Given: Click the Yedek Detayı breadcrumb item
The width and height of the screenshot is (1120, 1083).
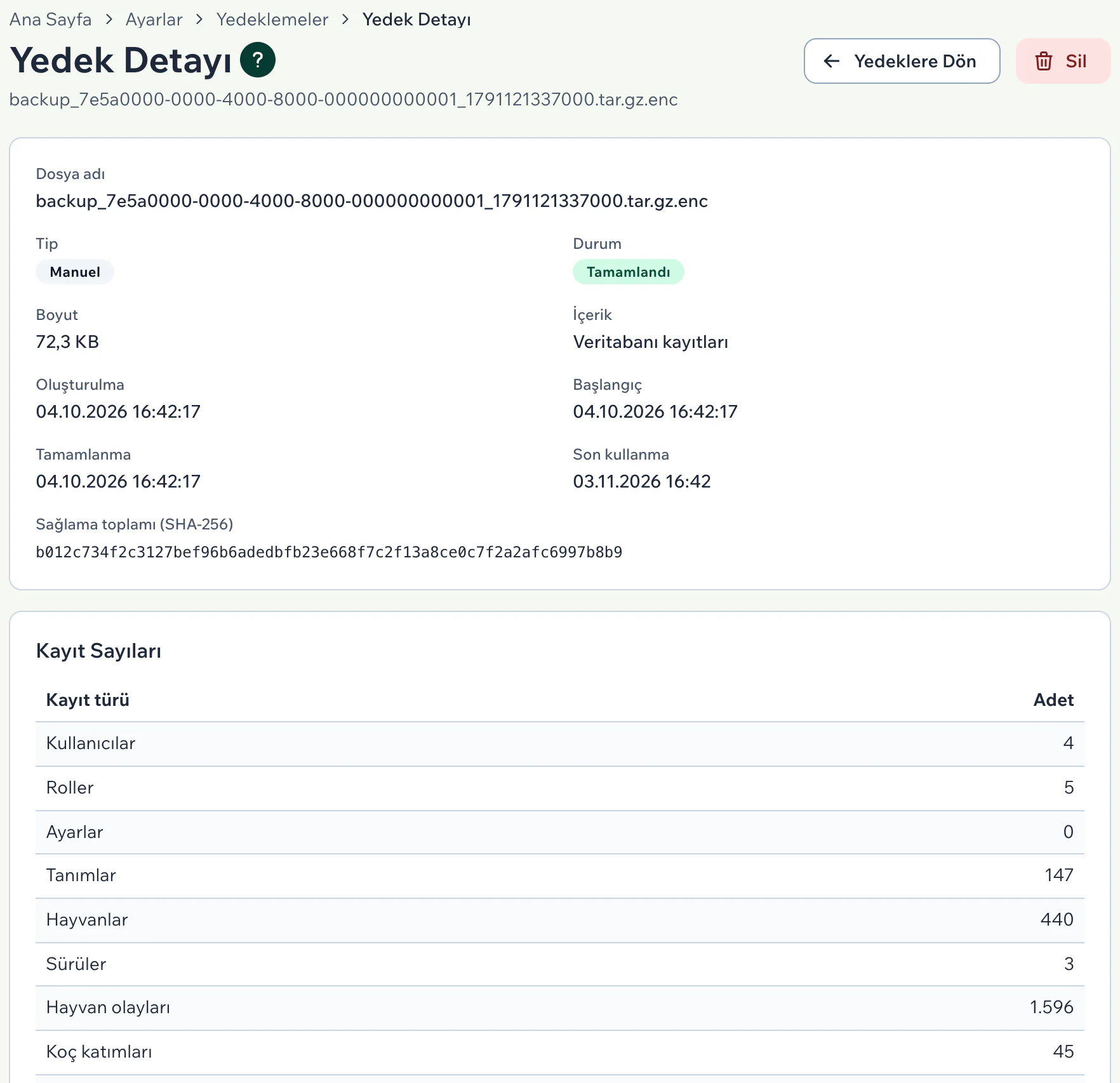Looking at the screenshot, I should click(x=417, y=20).
